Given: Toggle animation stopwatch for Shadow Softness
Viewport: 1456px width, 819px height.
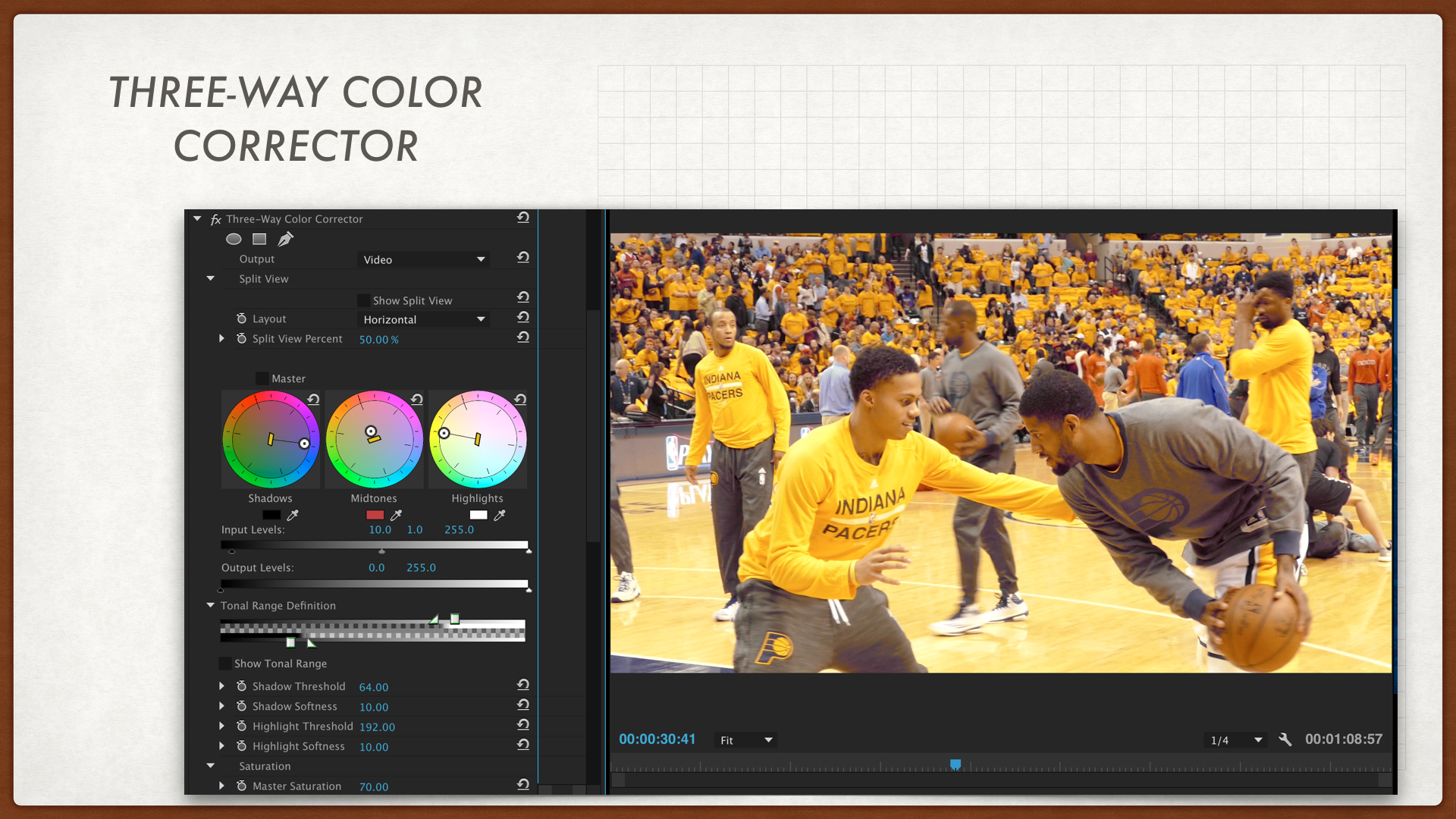Looking at the screenshot, I should coord(241,706).
